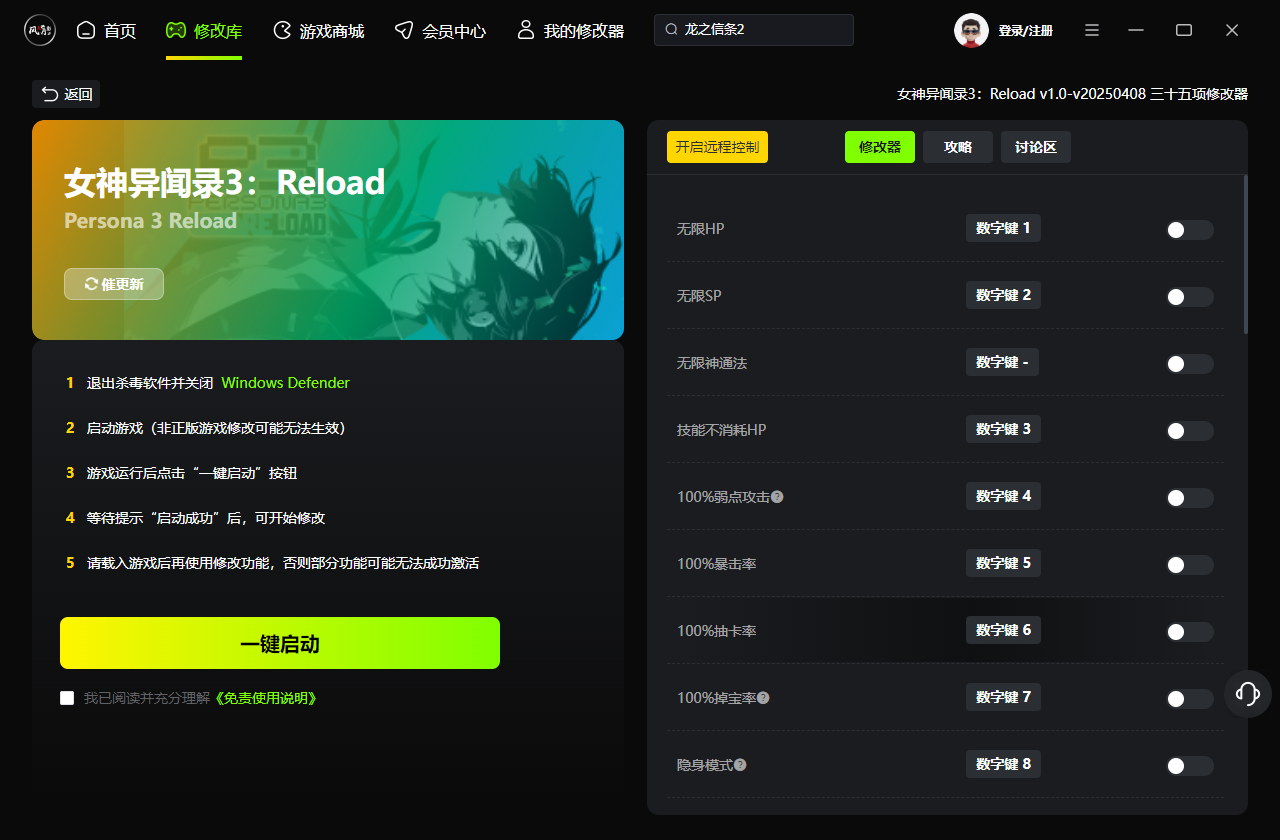This screenshot has height=840, width=1280.
Task: Click the help icon beside 100%弱点攻击
Action: (777, 496)
